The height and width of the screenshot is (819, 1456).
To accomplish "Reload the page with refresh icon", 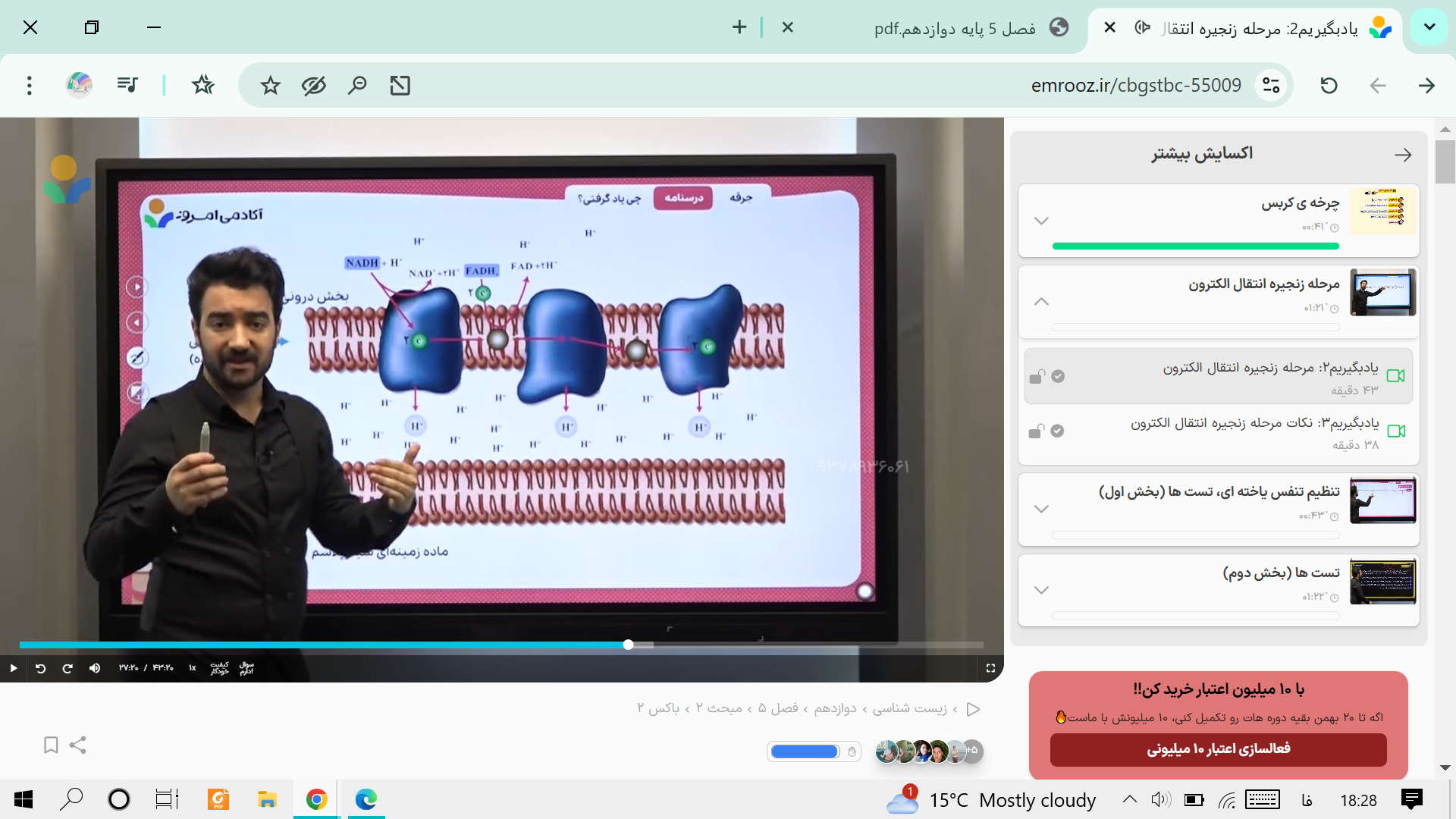I will (1329, 86).
